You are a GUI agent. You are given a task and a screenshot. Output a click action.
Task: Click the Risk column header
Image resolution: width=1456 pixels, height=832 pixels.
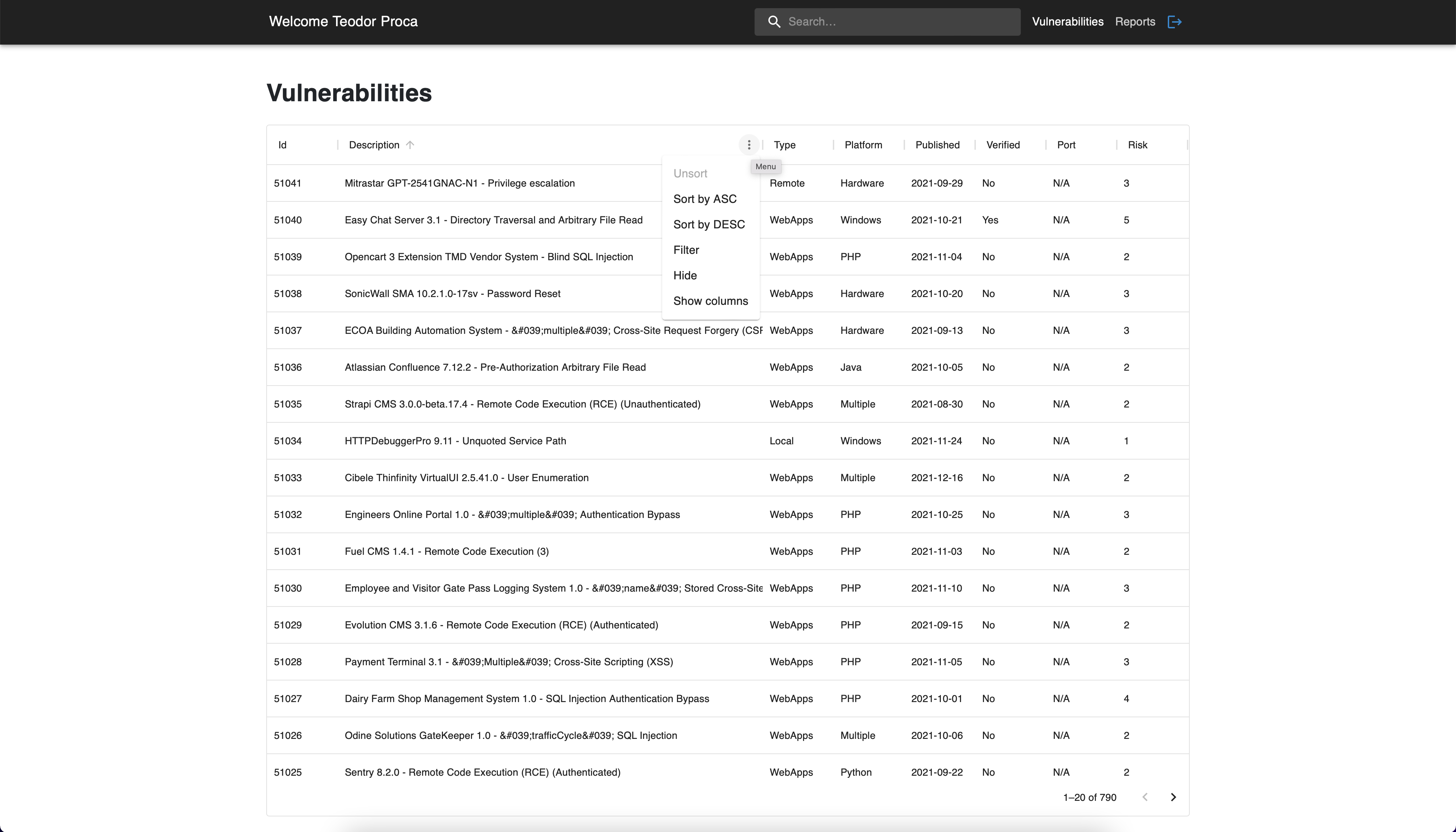[1137, 144]
